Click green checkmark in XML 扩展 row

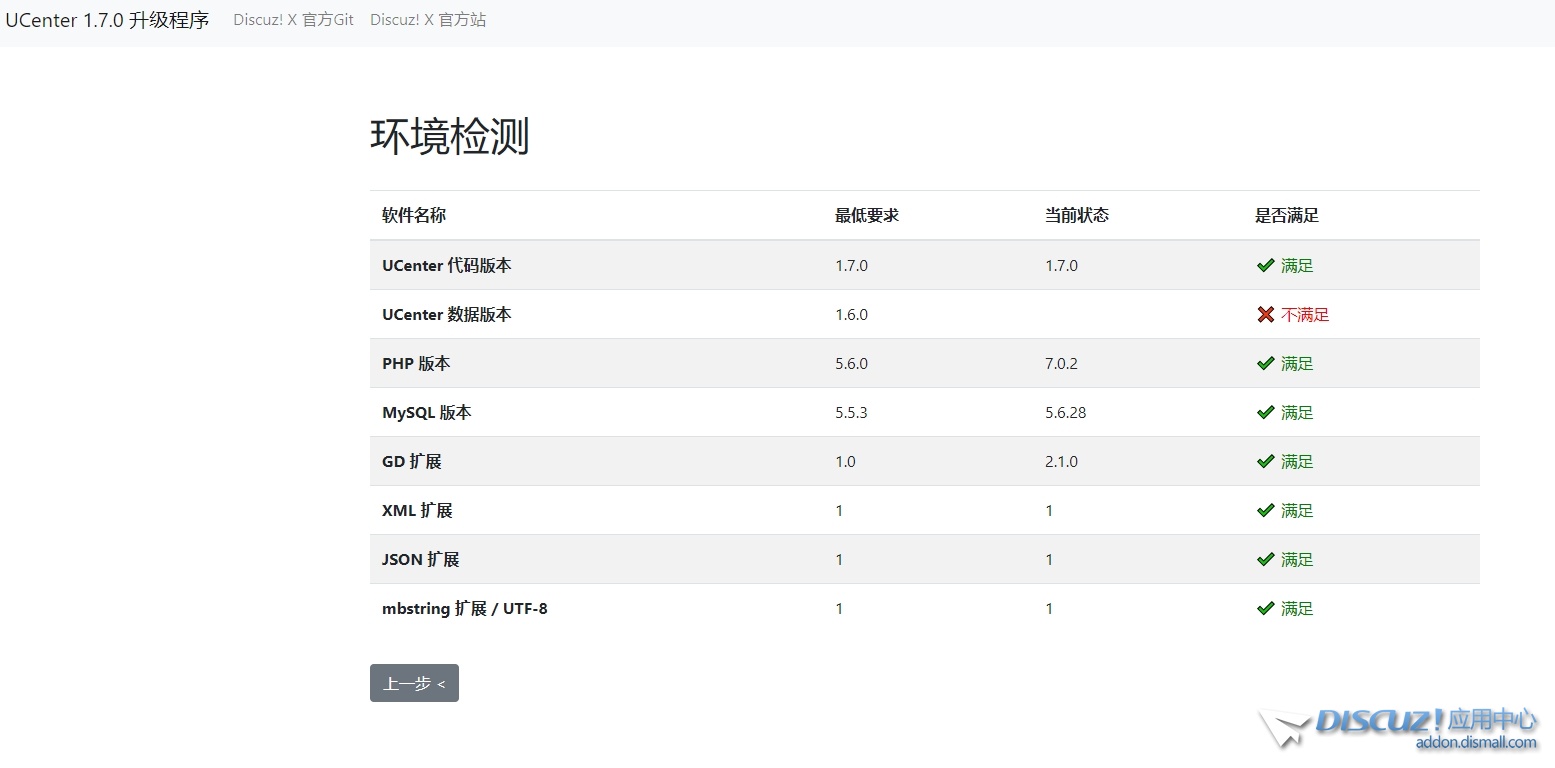tap(1265, 510)
